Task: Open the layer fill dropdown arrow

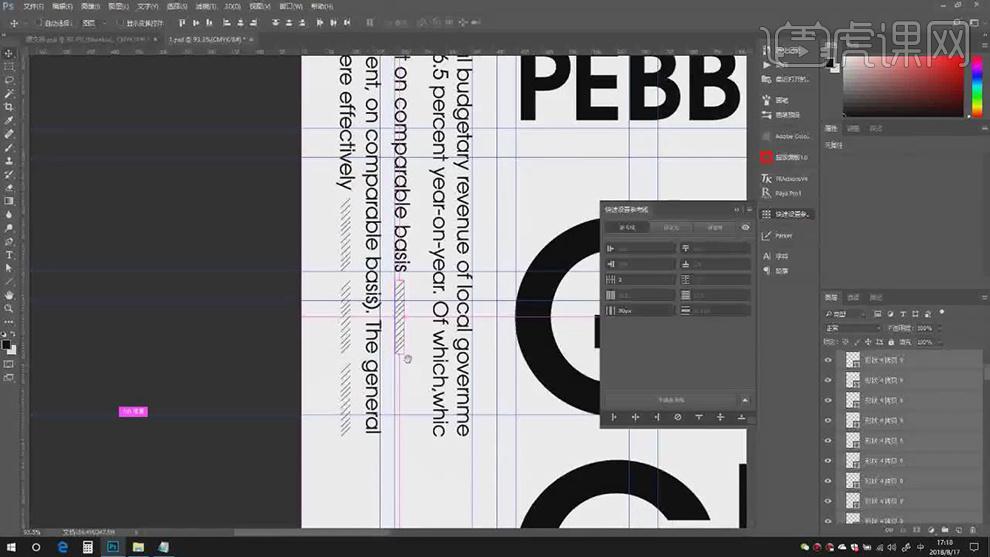Action: 939,342
